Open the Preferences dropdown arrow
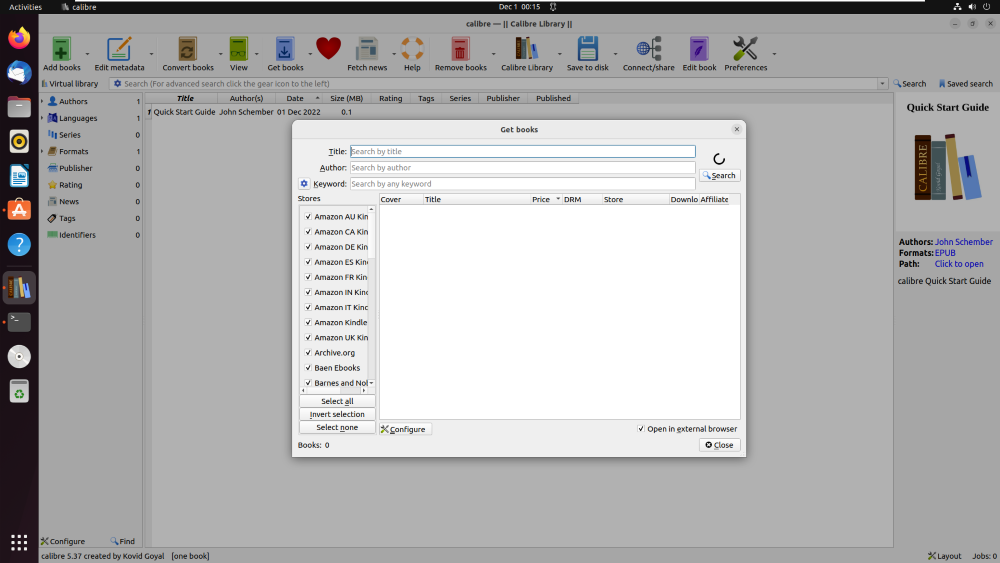Screen dimensions: 1000x563 (774, 54)
